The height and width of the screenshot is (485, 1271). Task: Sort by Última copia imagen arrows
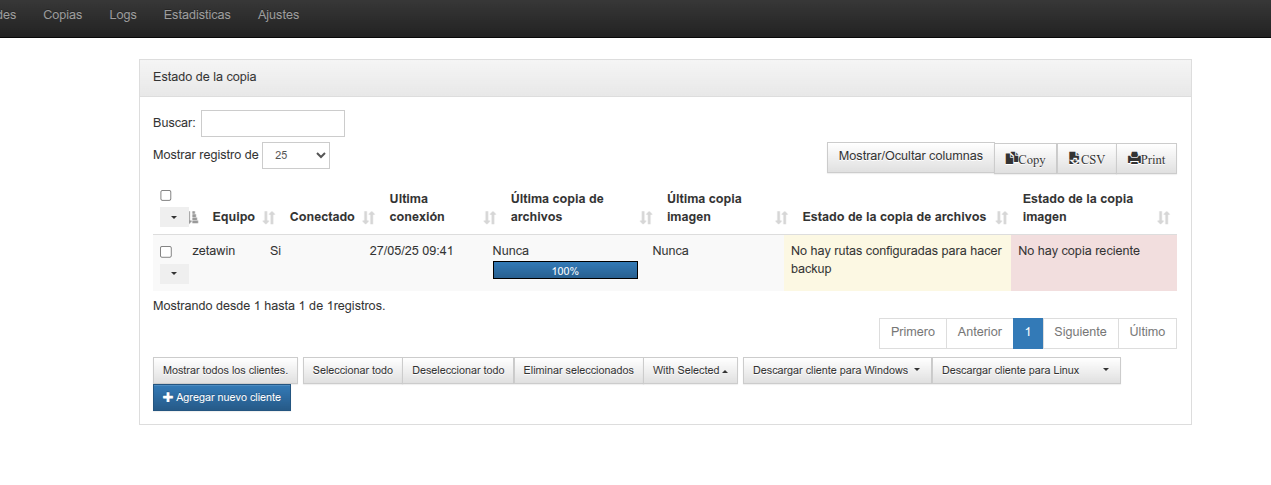tap(782, 217)
